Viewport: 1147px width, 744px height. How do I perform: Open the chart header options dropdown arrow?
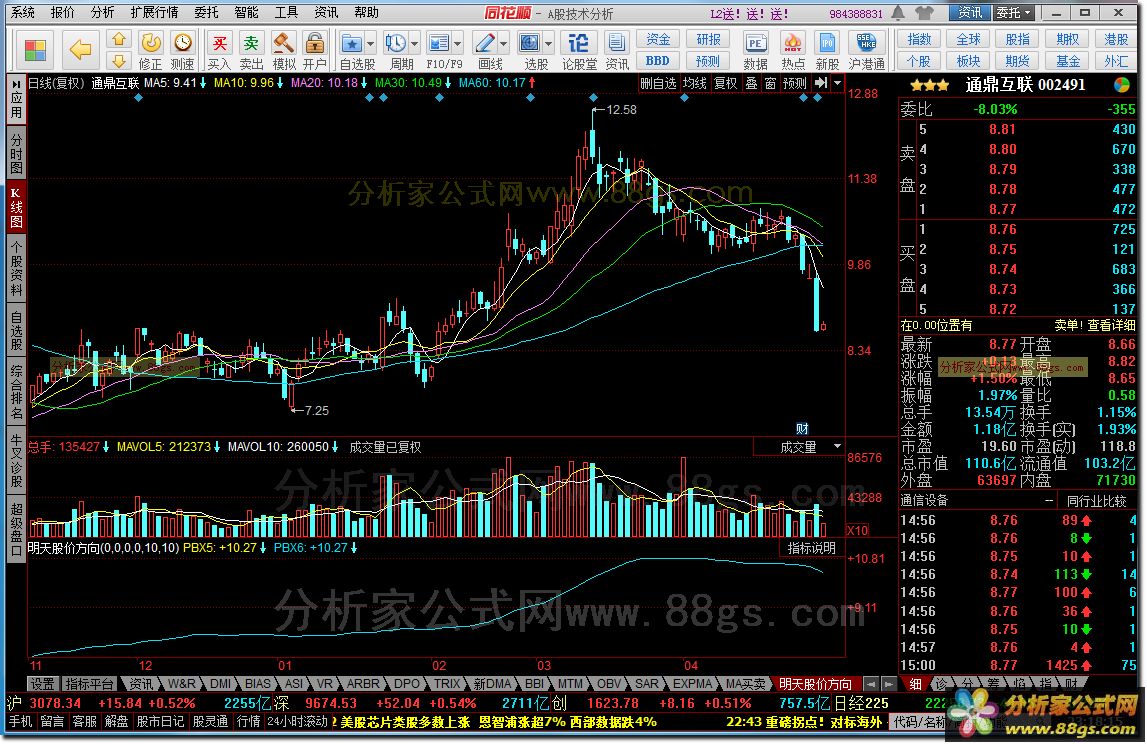click(838, 83)
